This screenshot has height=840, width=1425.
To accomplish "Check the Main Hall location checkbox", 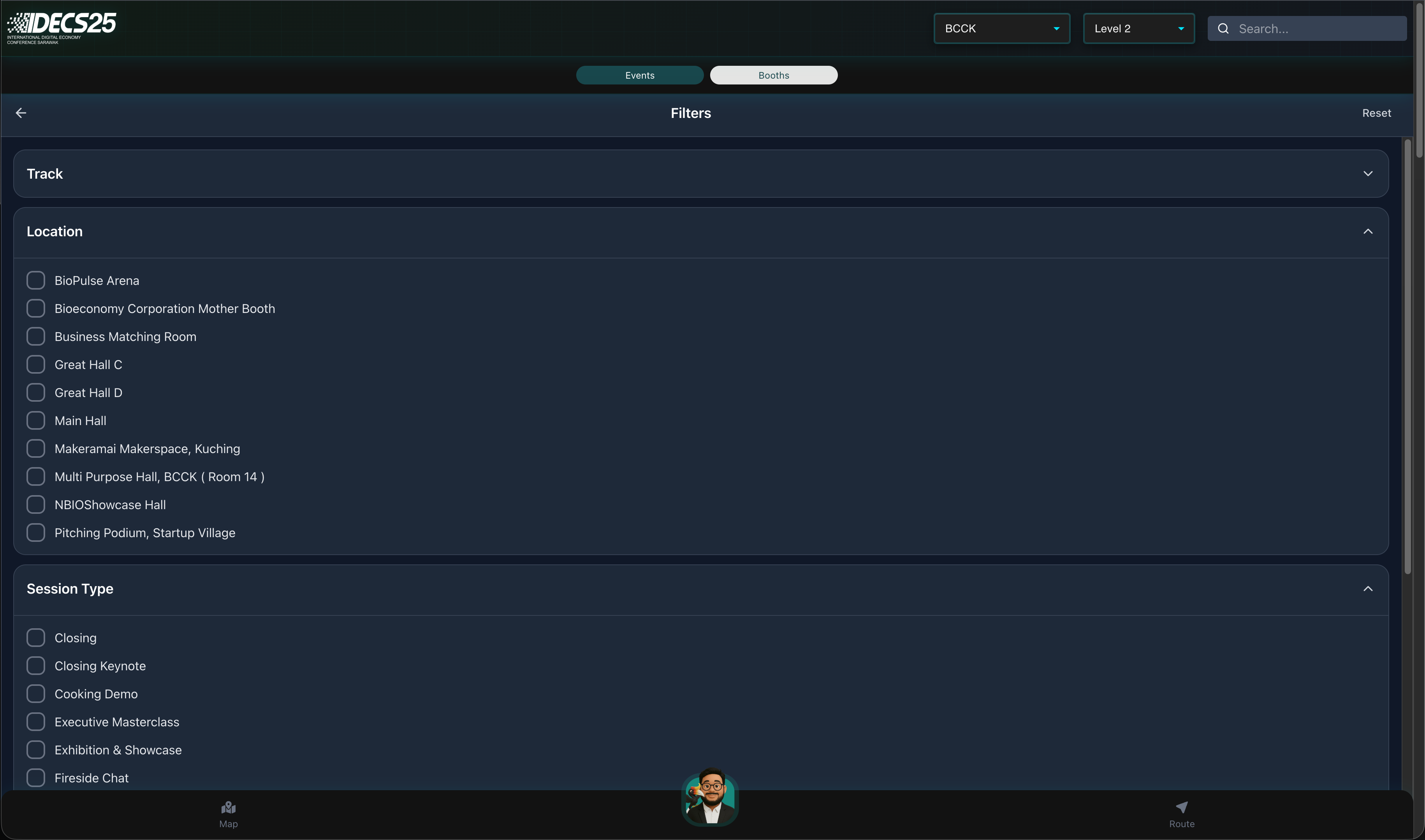I will click(x=36, y=420).
